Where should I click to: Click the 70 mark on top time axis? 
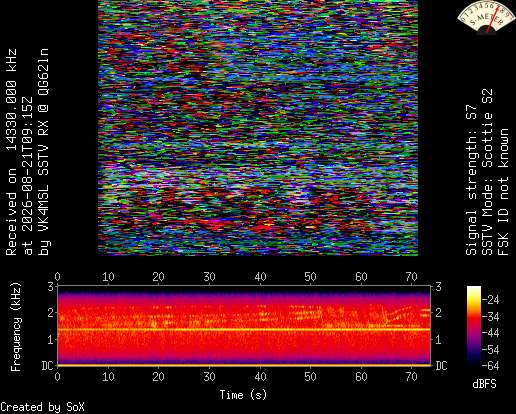point(411,277)
